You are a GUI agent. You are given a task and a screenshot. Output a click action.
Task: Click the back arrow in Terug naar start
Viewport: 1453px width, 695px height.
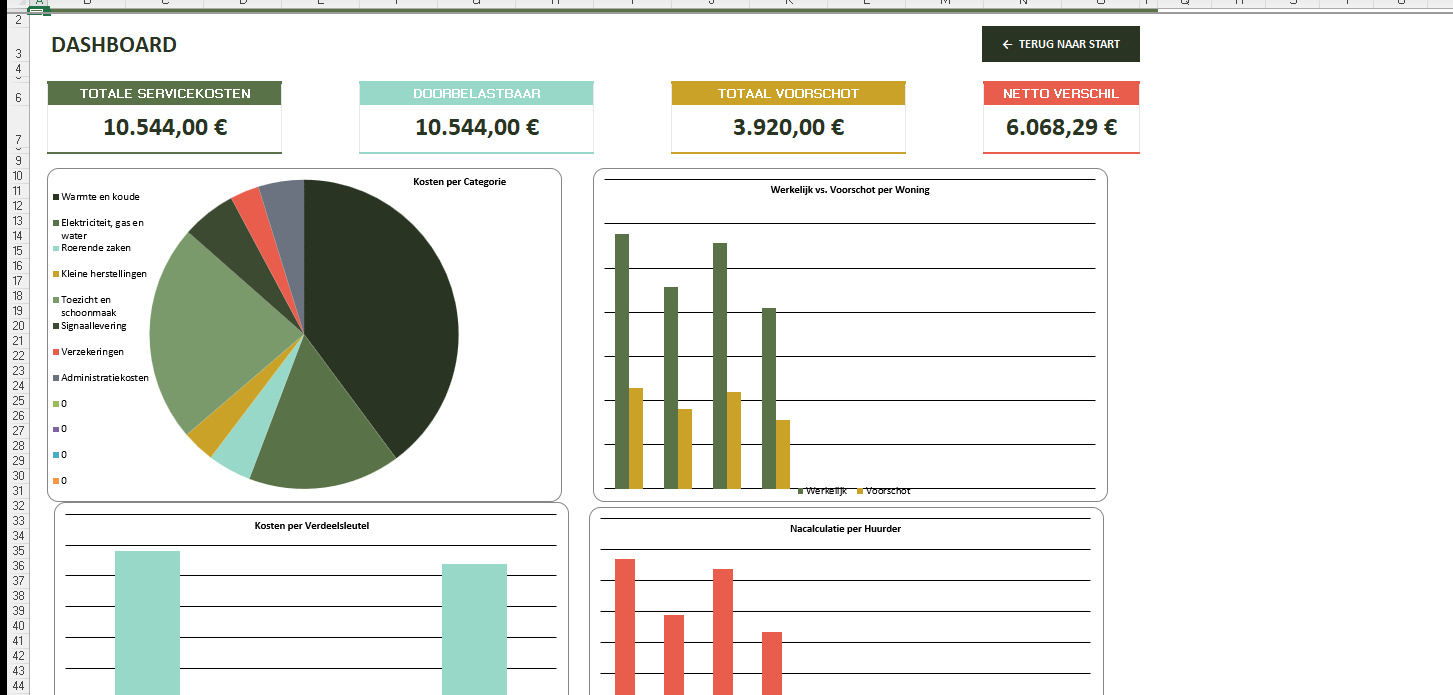click(1007, 45)
